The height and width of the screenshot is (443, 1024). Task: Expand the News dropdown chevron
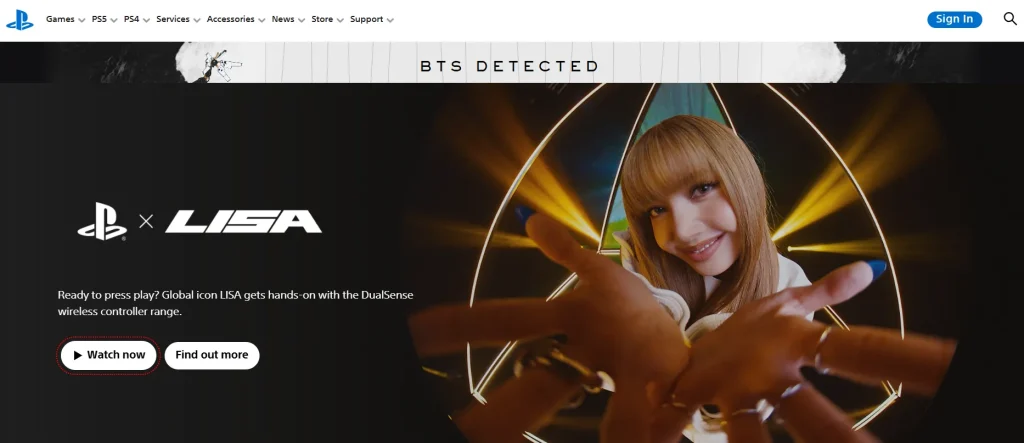click(x=301, y=20)
